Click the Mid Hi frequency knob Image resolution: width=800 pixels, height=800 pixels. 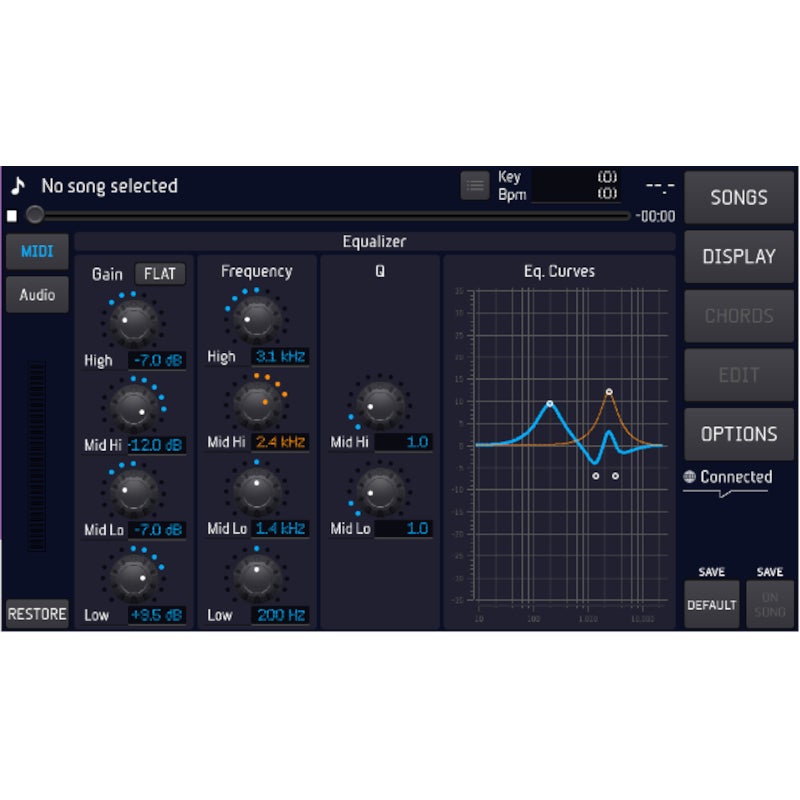click(x=257, y=406)
